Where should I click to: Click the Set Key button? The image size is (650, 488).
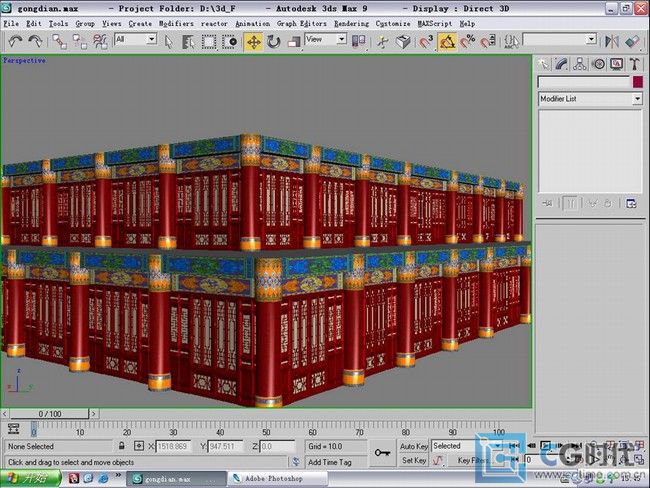pos(413,460)
